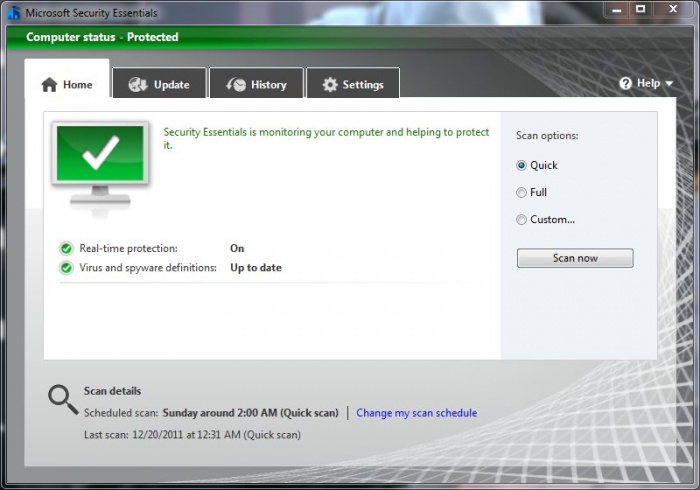Choose the Custom... scan option

pos(521,220)
